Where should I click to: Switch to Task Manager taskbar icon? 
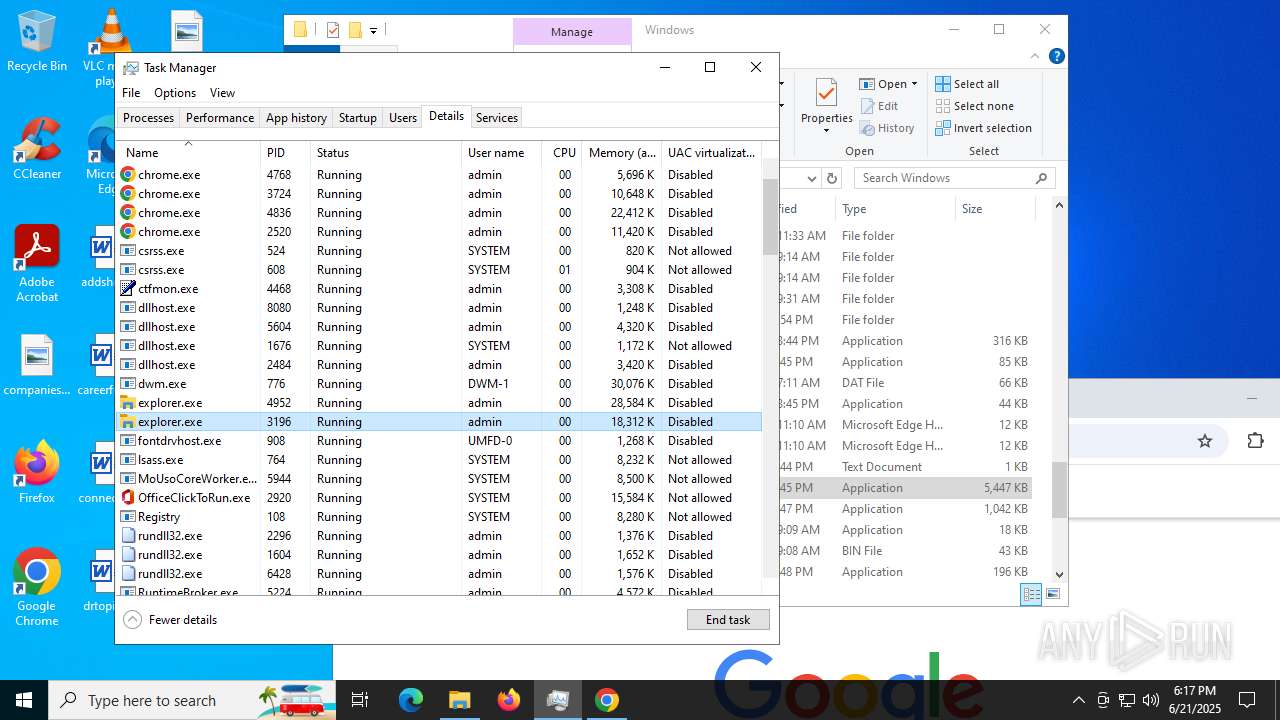557,700
